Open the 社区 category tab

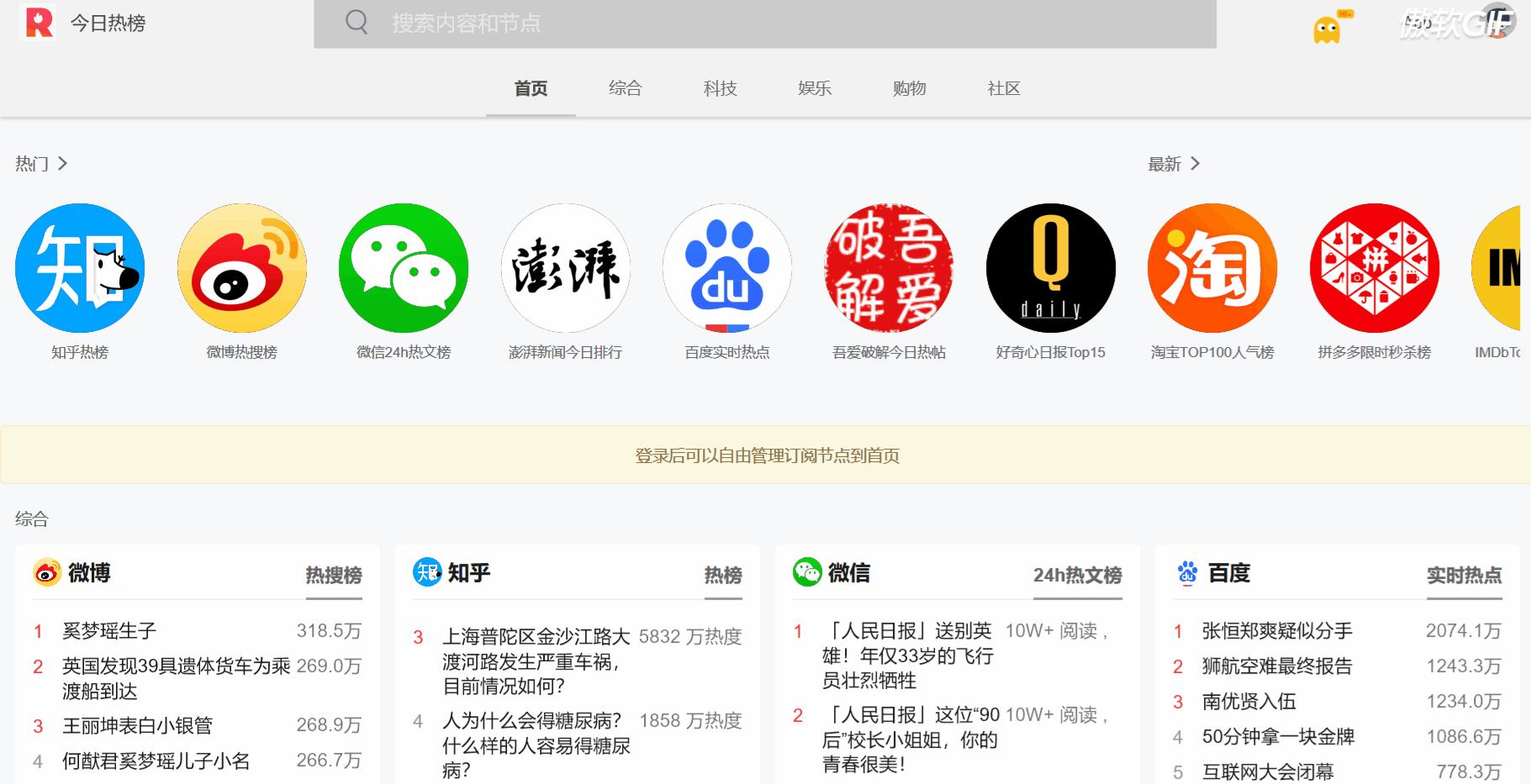pos(1003,88)
